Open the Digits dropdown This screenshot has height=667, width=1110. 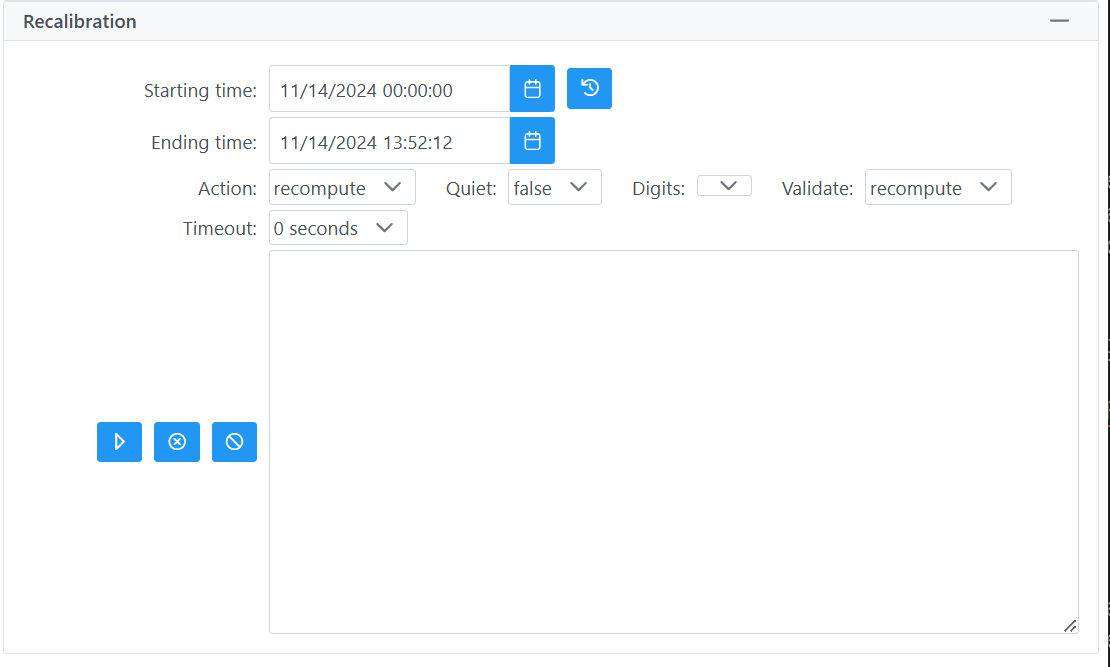point(724,186)
